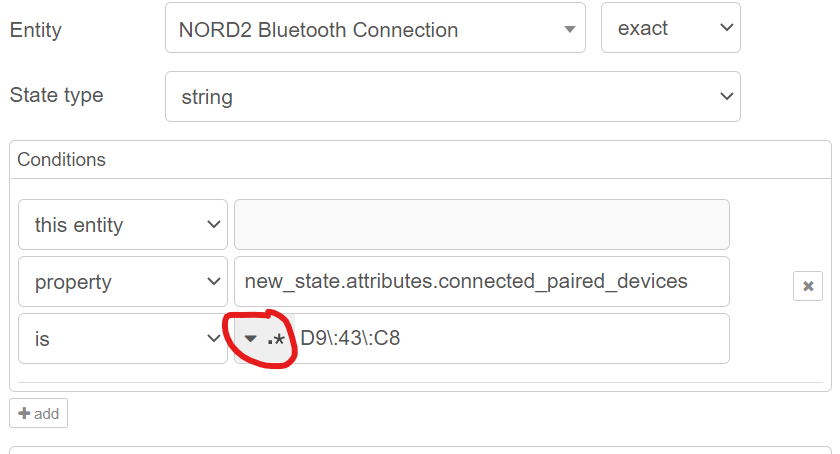Click the greyed field beside 'this entity'

point(481,225)
